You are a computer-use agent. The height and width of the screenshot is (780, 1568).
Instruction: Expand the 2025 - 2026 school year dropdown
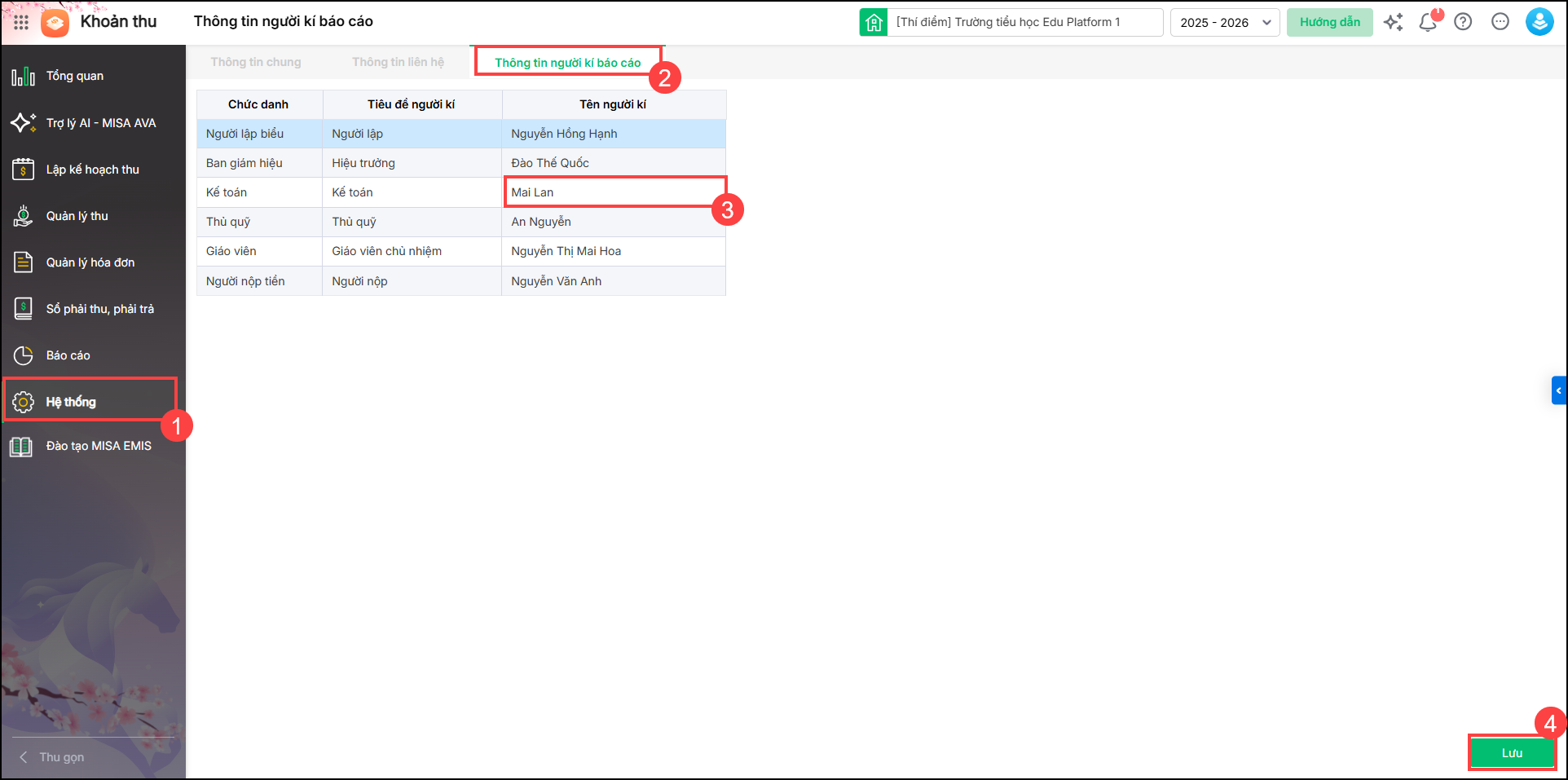point(1225,22)
